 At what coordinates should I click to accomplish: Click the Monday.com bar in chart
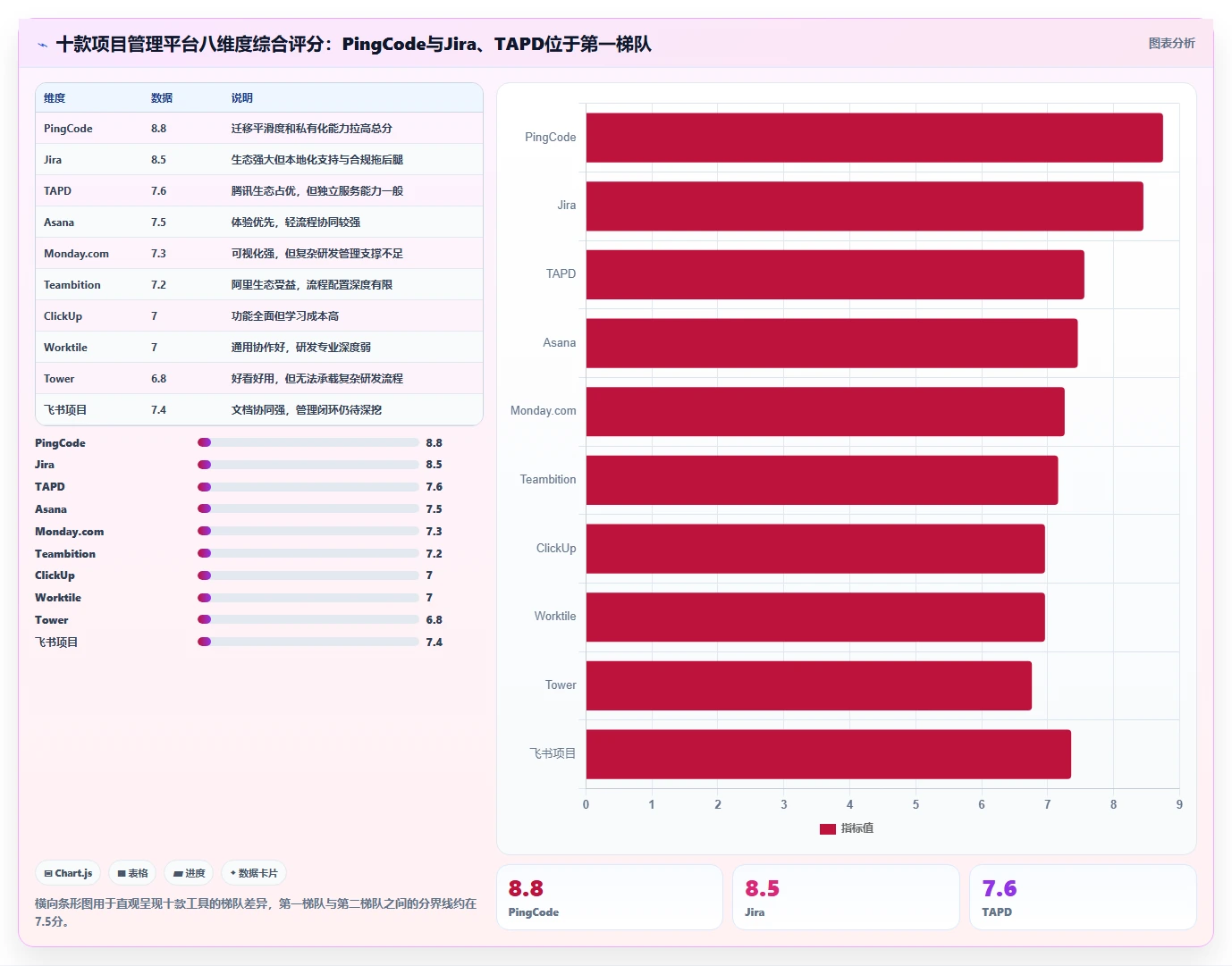pos(825,412)
